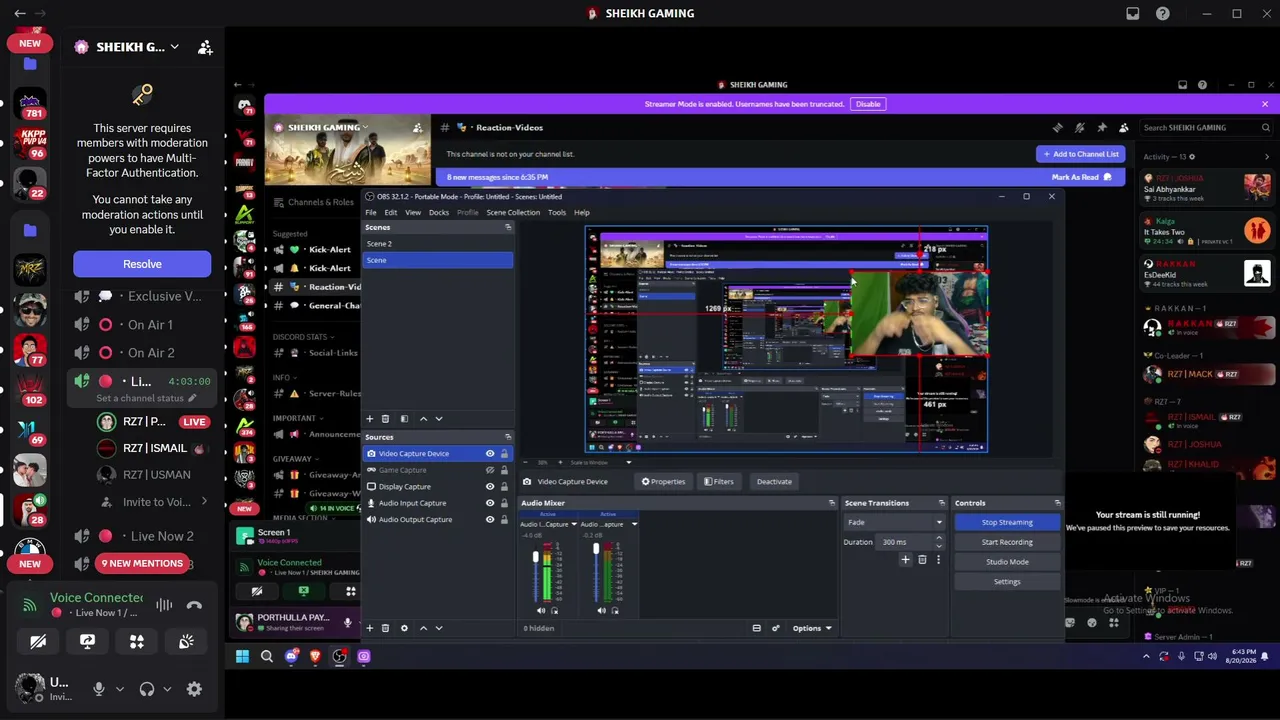Hide the Audio Output Capture source
1280x720 pixels.
click(490, 520)
